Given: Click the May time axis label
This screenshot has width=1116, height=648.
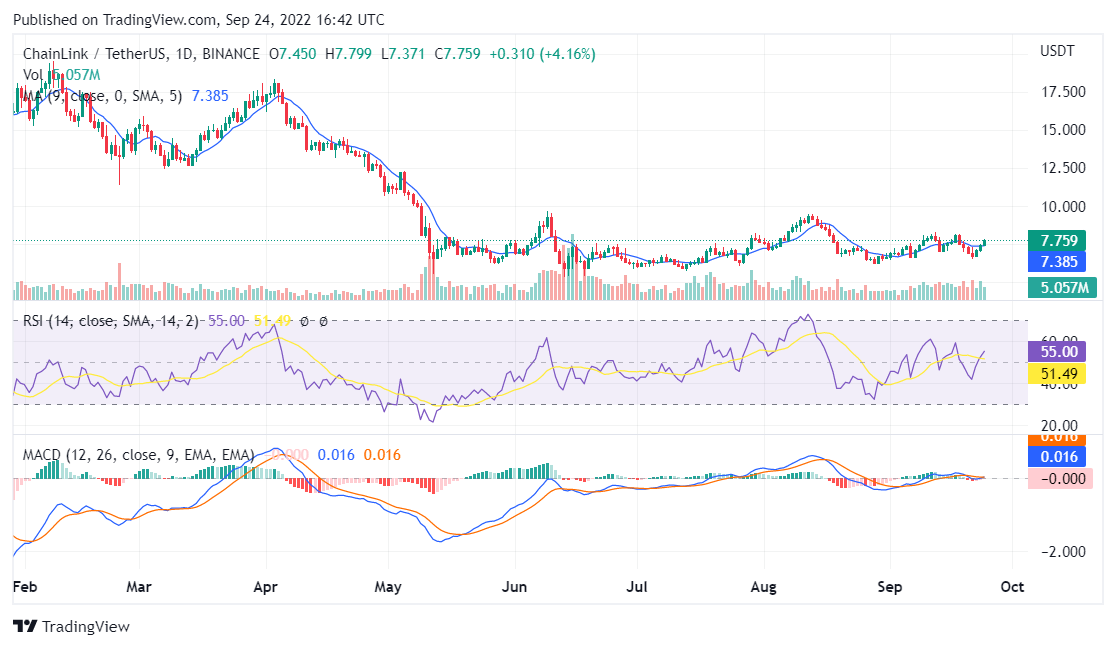Looking at the screenshot, I should (388, 587).
